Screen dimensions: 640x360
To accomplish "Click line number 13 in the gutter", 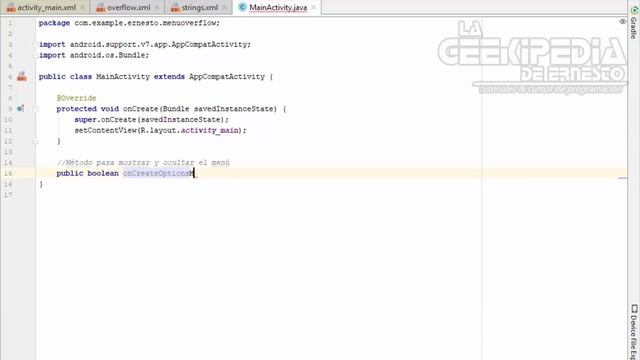I will coord(8,152).
